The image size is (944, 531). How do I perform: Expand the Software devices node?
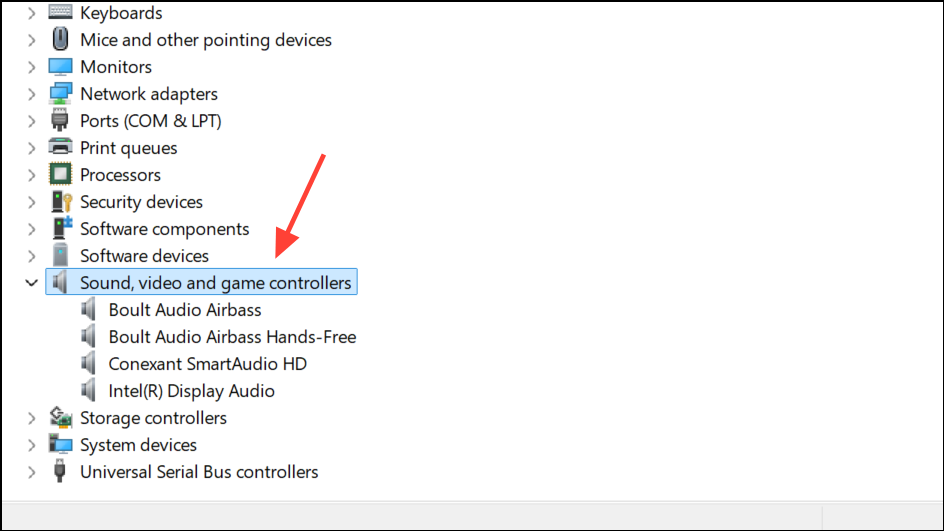tap(32, 256)
